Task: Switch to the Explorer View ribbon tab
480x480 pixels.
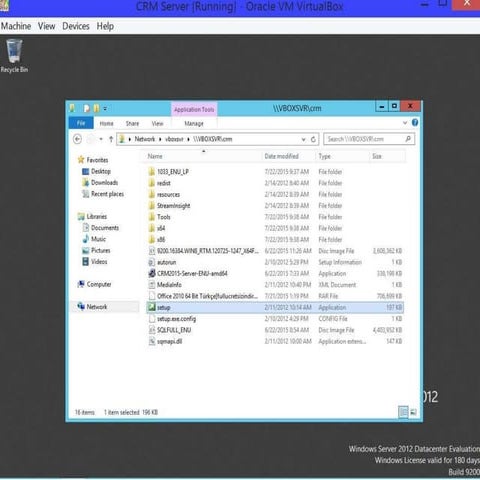Action: click(x=157, y=123)
